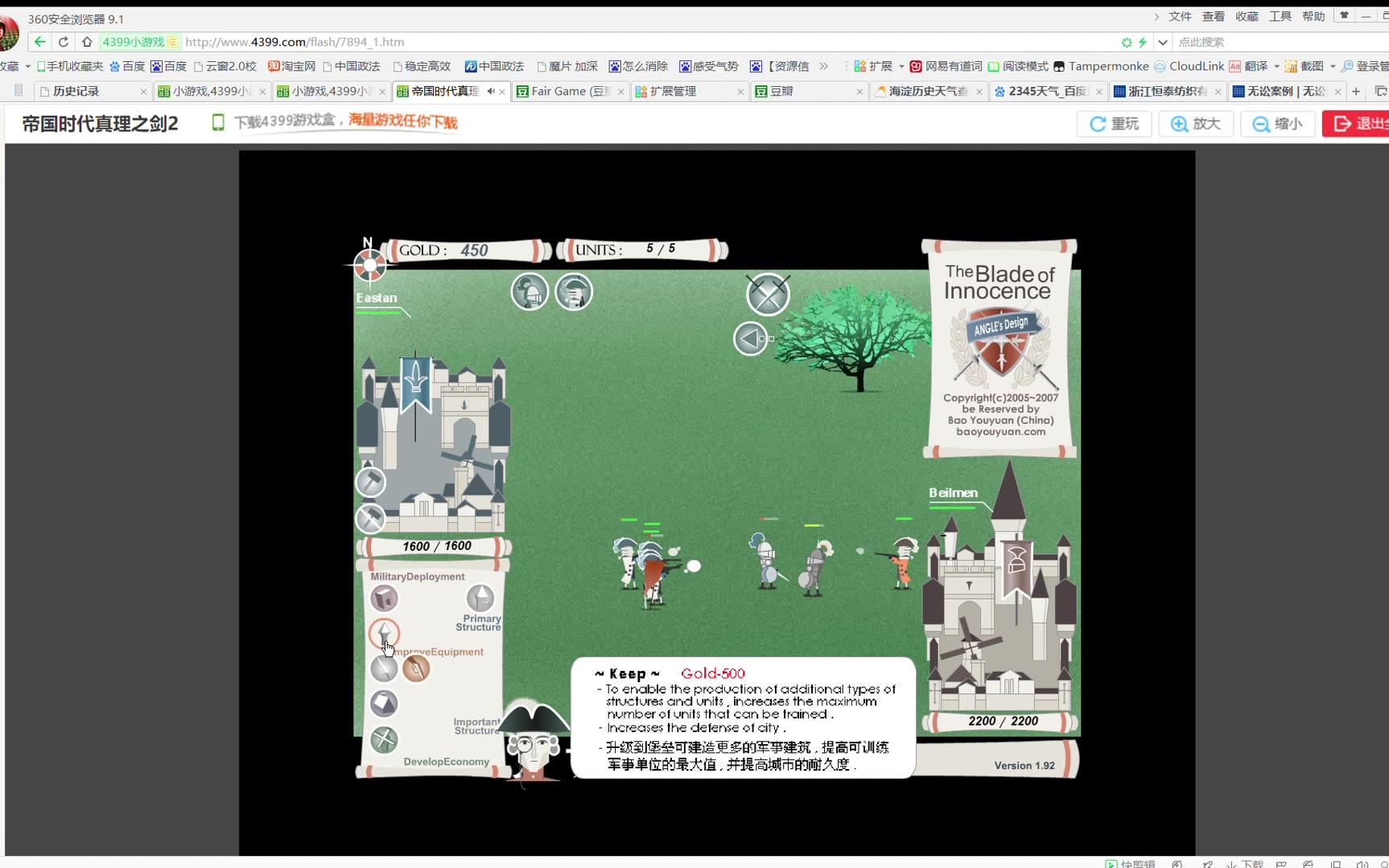Viewport: 1389px width, 868px height.
Task: Click the 缩小 zoom out button
Action: [1278, 124]
